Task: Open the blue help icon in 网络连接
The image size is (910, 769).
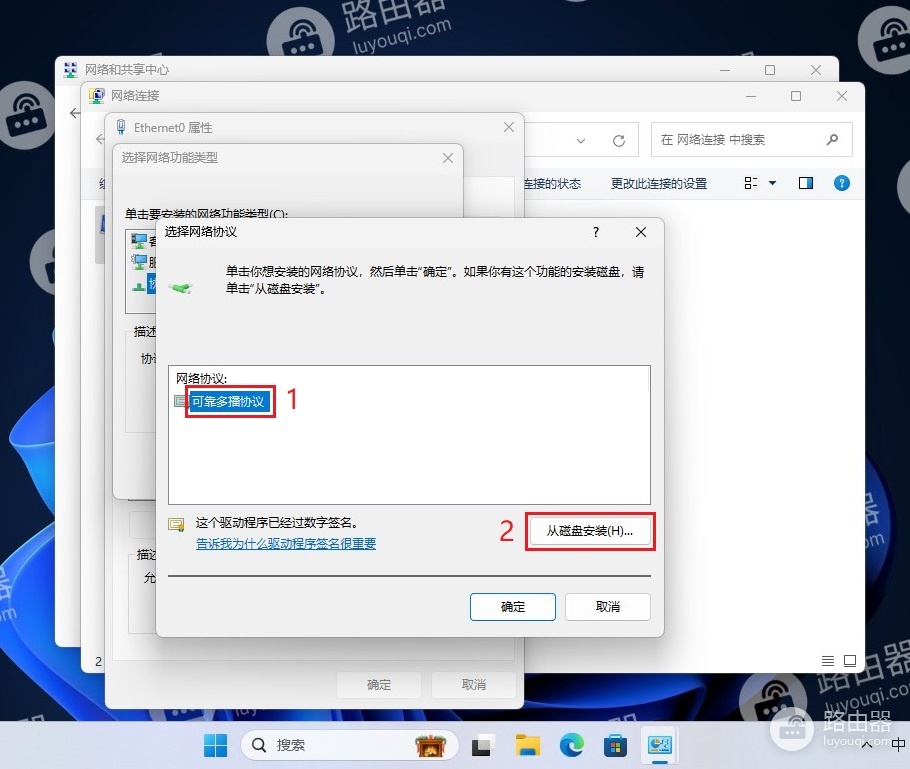Action: tap(842, 183)
